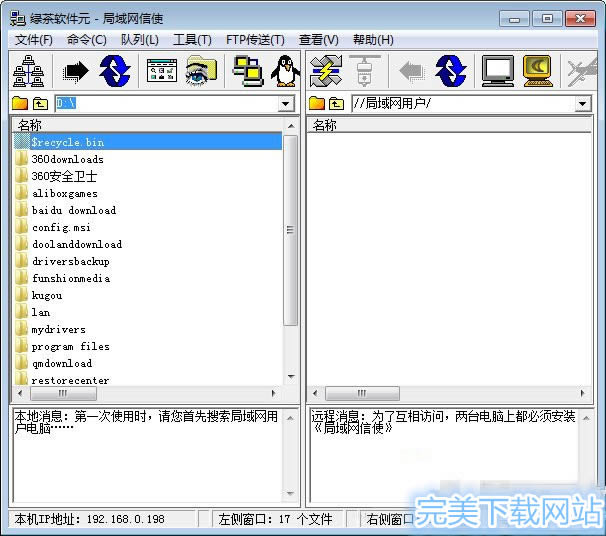Click the left pane up-folder icon
The image size is (606, 536).
[40, 104]
